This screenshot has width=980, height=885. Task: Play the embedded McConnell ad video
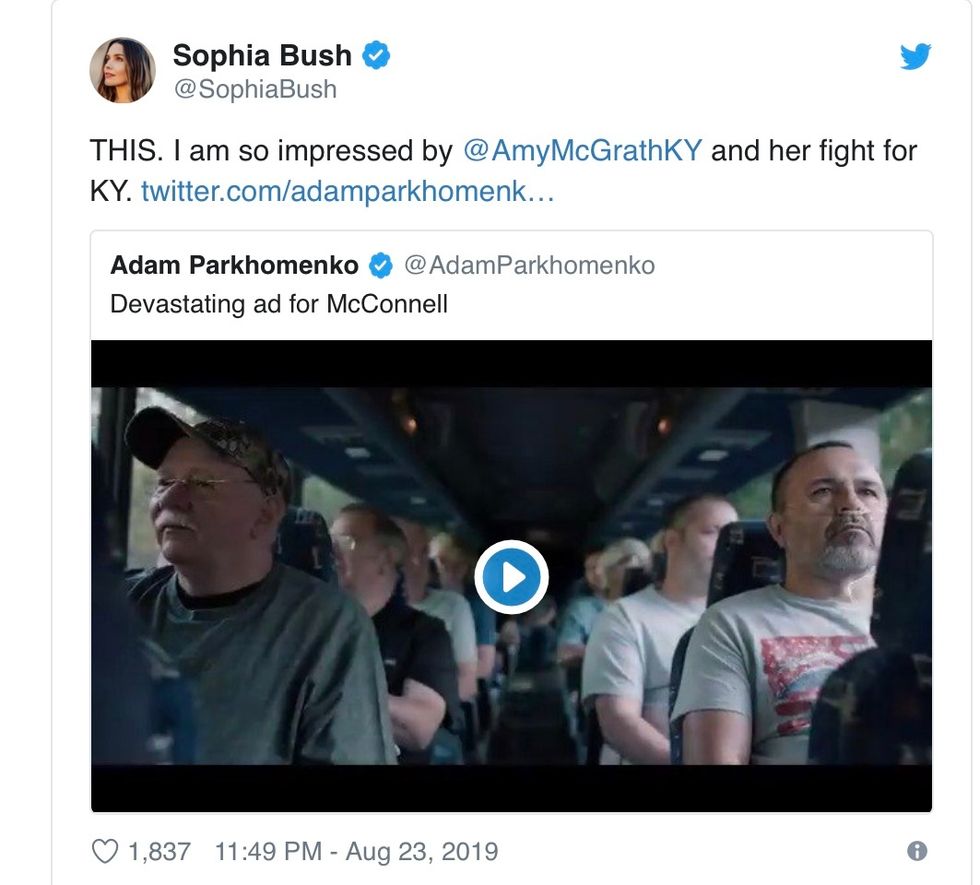click(x=511, y=576)
